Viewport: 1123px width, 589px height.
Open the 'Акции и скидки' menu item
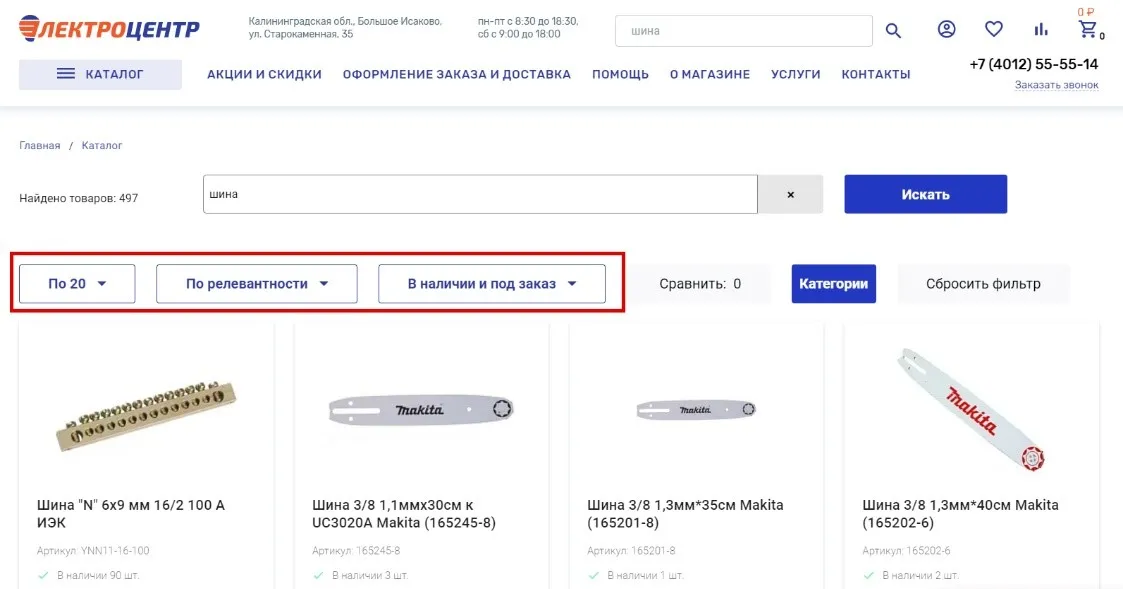click(x=264, y=73)
